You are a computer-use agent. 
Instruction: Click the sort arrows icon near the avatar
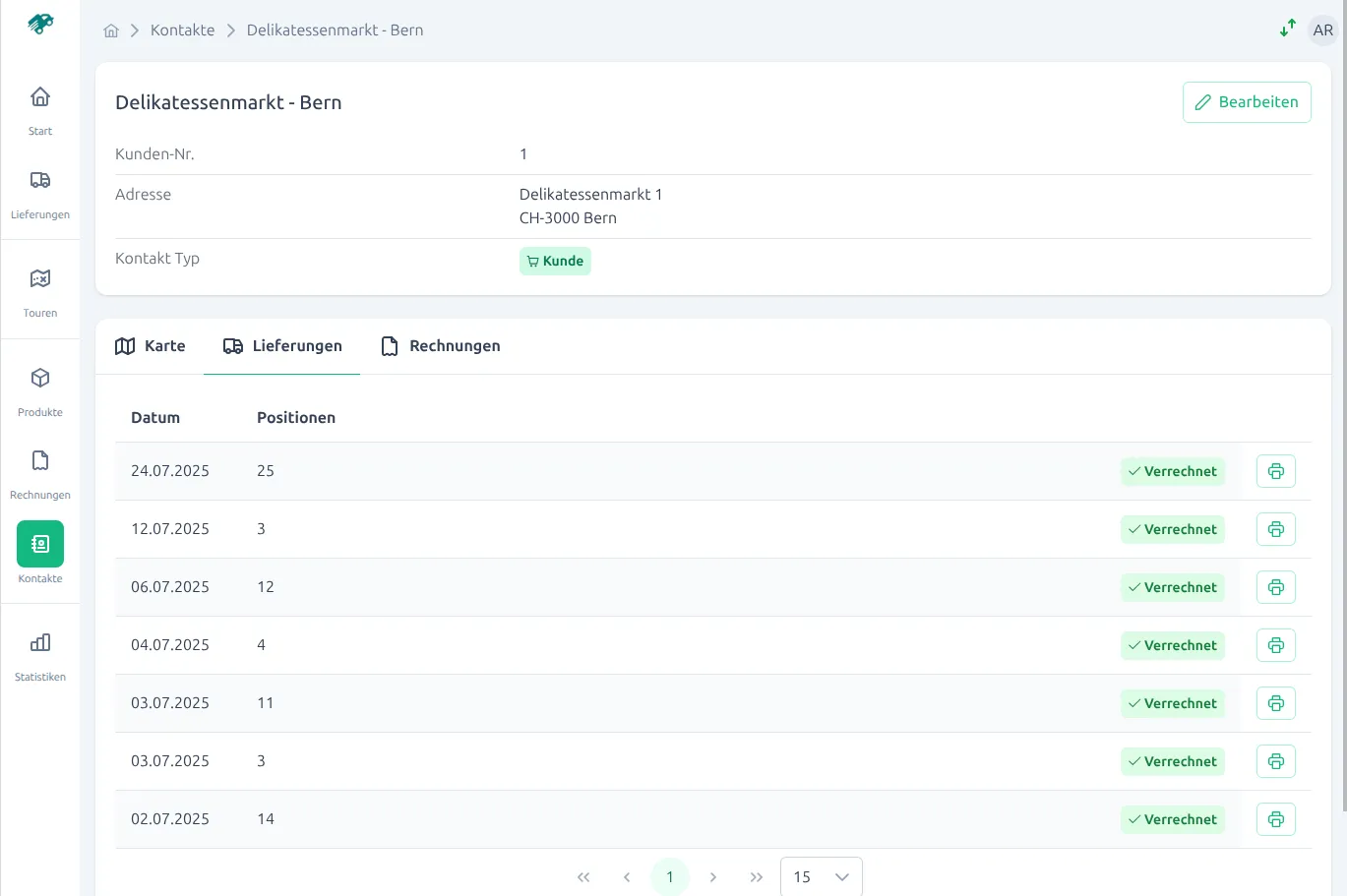pyautogui.click(x=1288, y=29)
